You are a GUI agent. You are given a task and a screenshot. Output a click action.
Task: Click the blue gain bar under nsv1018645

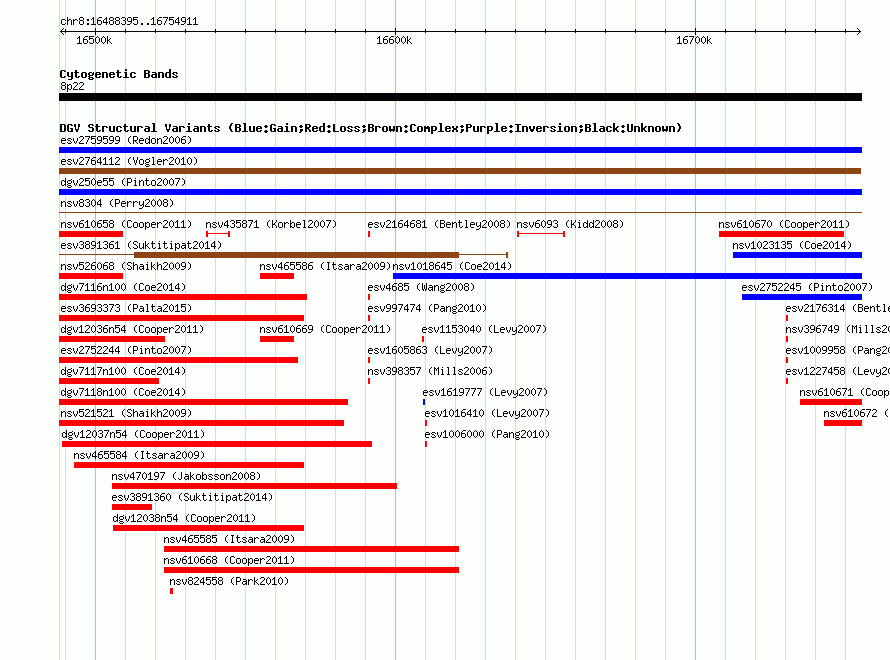[x=627, y=276]
